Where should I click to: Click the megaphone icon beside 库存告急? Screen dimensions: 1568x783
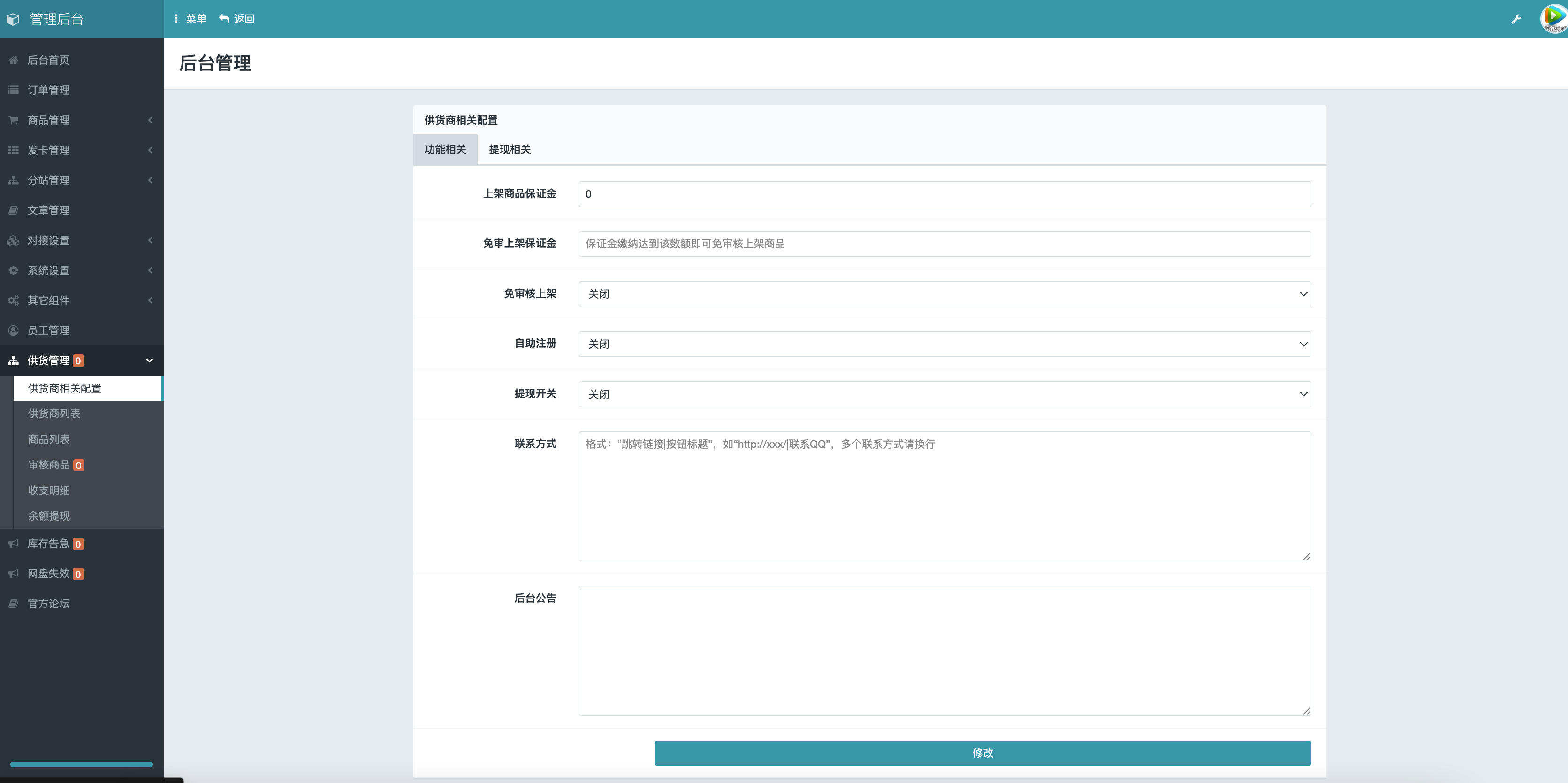(13, 544)
